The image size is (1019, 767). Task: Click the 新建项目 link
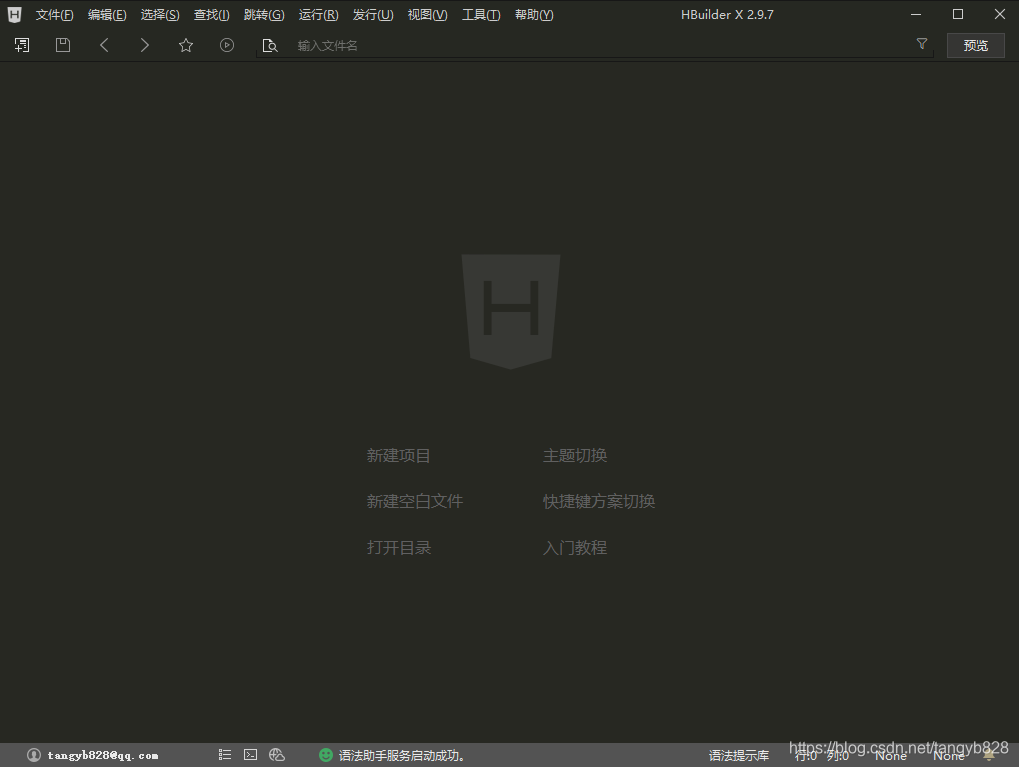398,456
